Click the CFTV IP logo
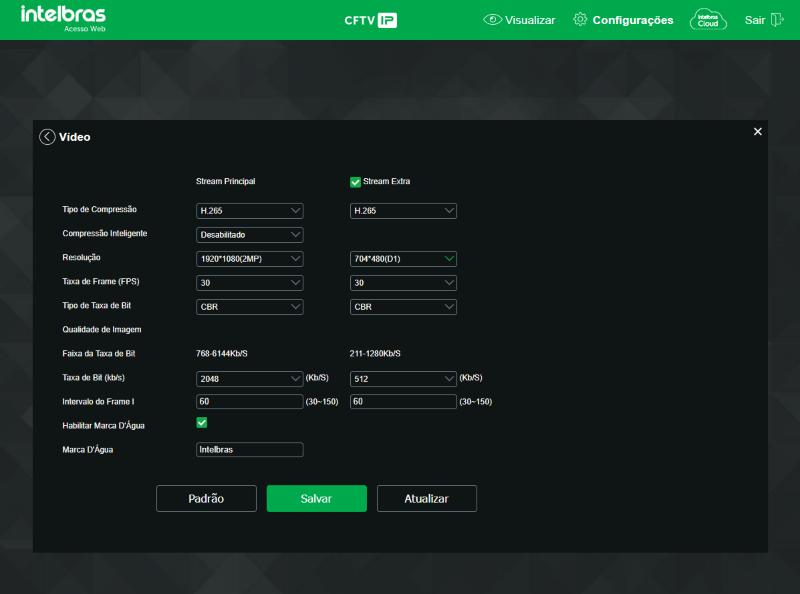Screen dimensions: 800x594 [371, 20]
